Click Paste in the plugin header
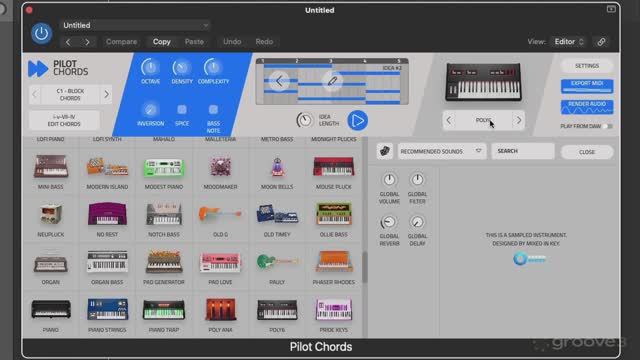This screenshot has width=640, height=360. pos(194,42)
